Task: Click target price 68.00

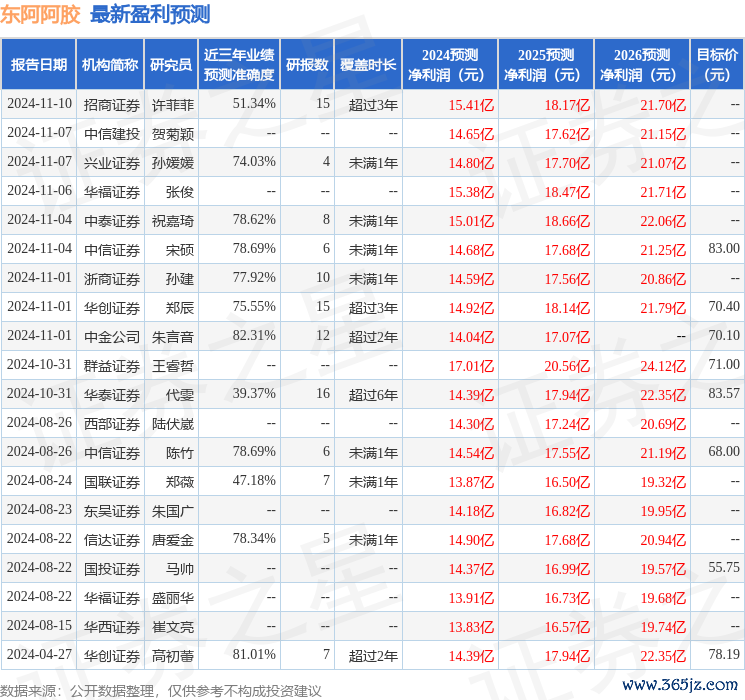Action: coord(724,451)
